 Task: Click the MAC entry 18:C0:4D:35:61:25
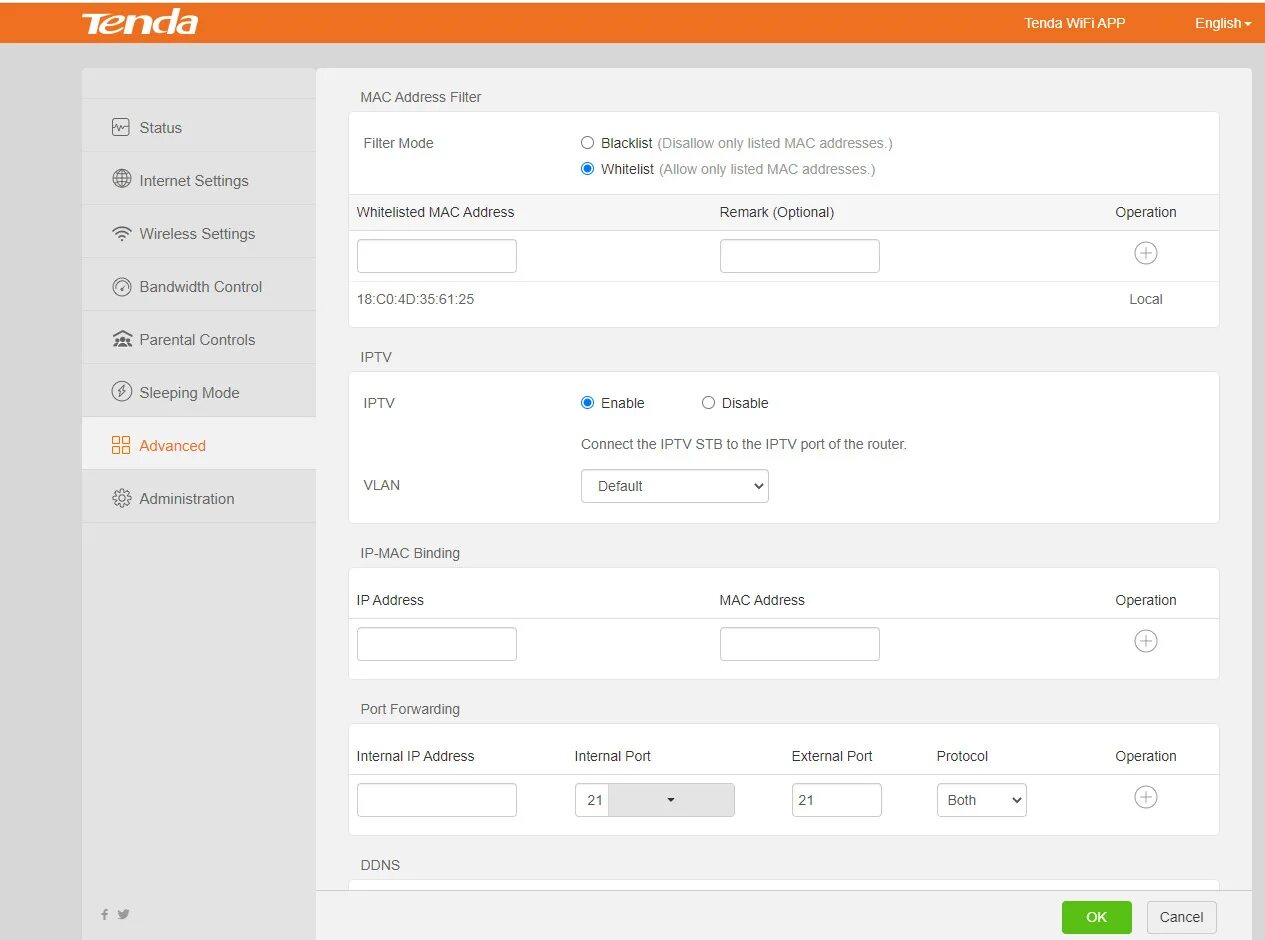[415, 299]
